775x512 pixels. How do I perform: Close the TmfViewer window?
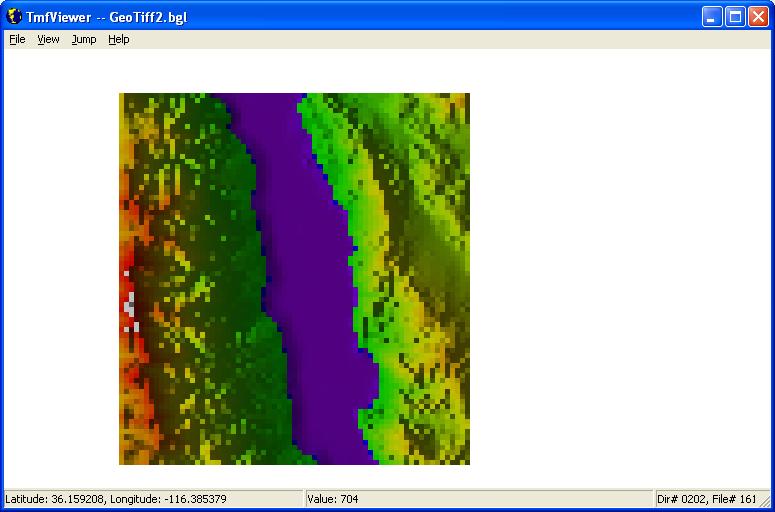[x=758, y=17]
